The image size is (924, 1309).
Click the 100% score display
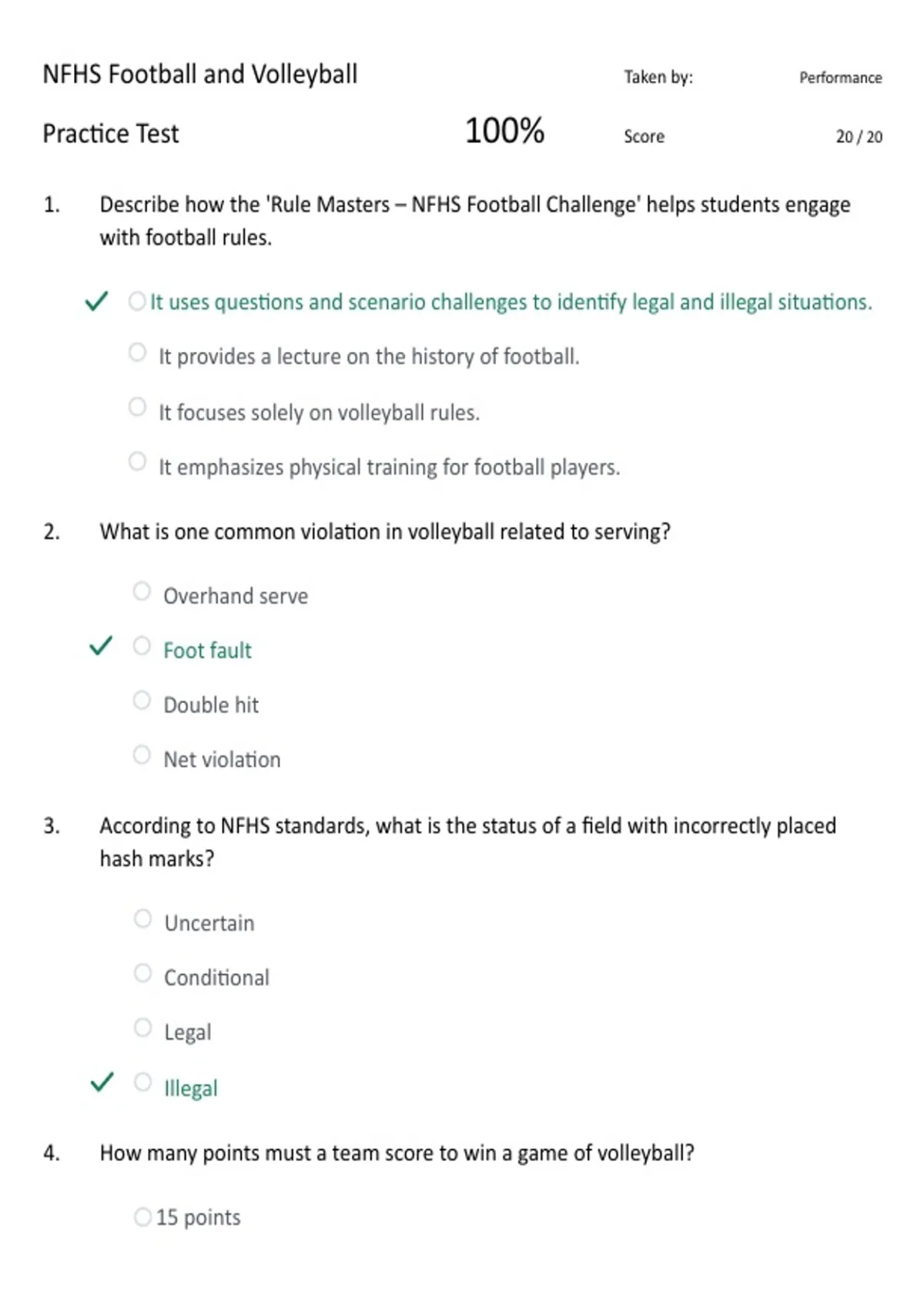point(504,131)
